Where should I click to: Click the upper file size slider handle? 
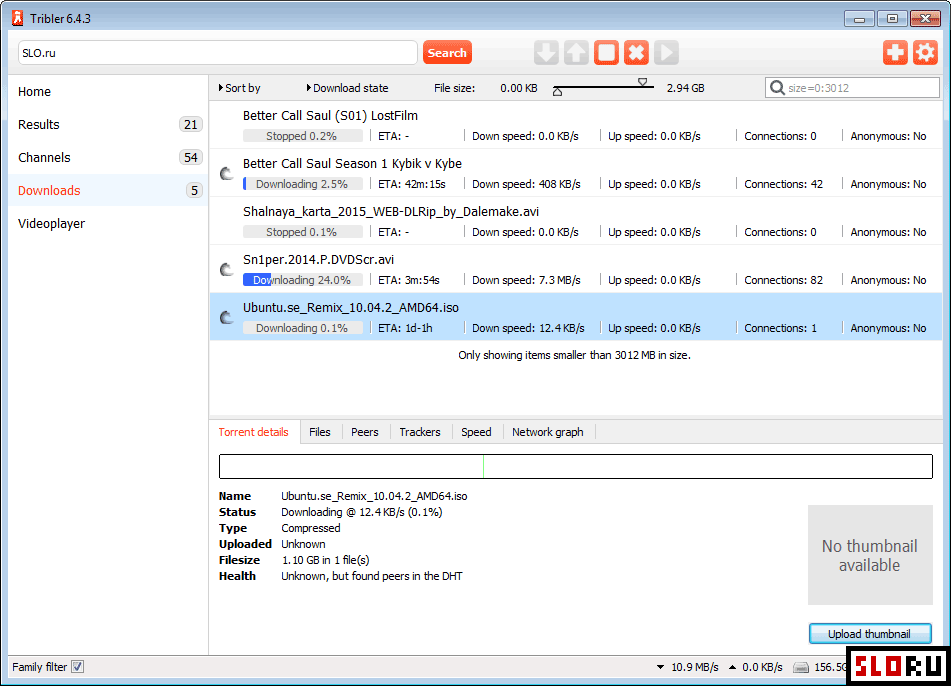(x=642, y=82)
